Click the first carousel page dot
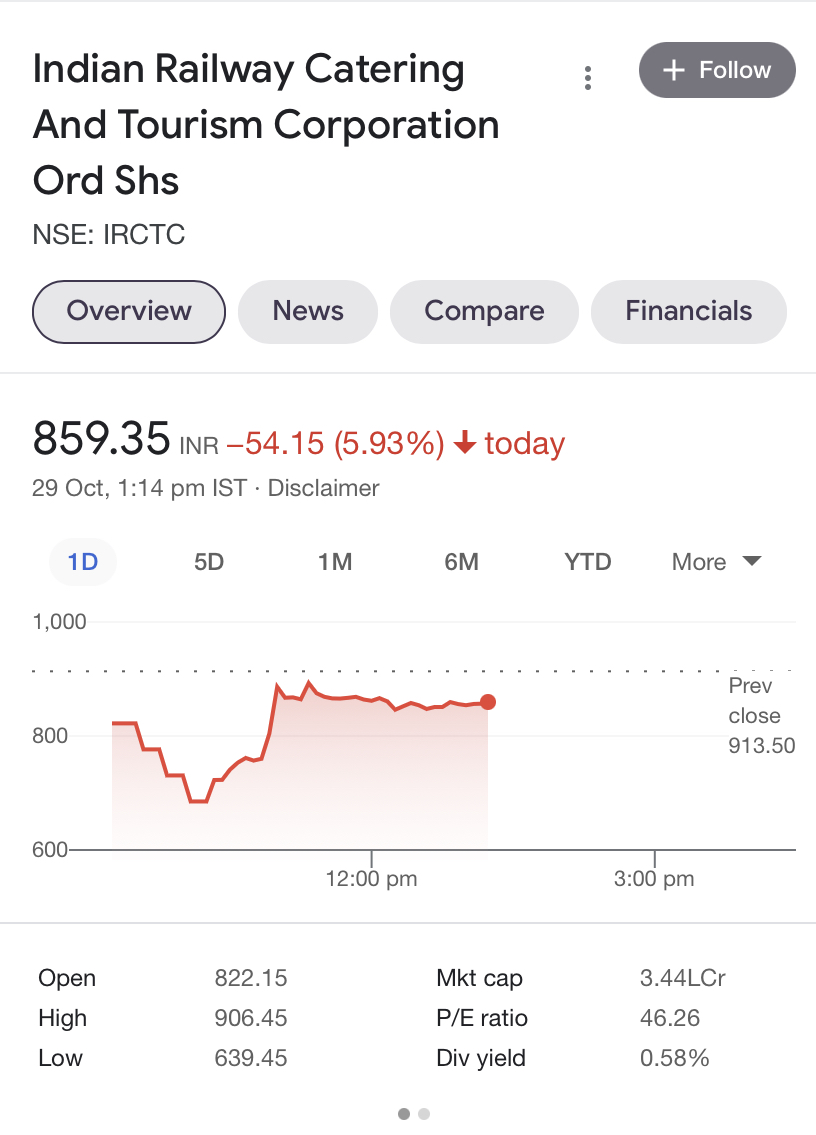Image resolution: width=816 pixels, height=1135 pixels. (404, 1113)
